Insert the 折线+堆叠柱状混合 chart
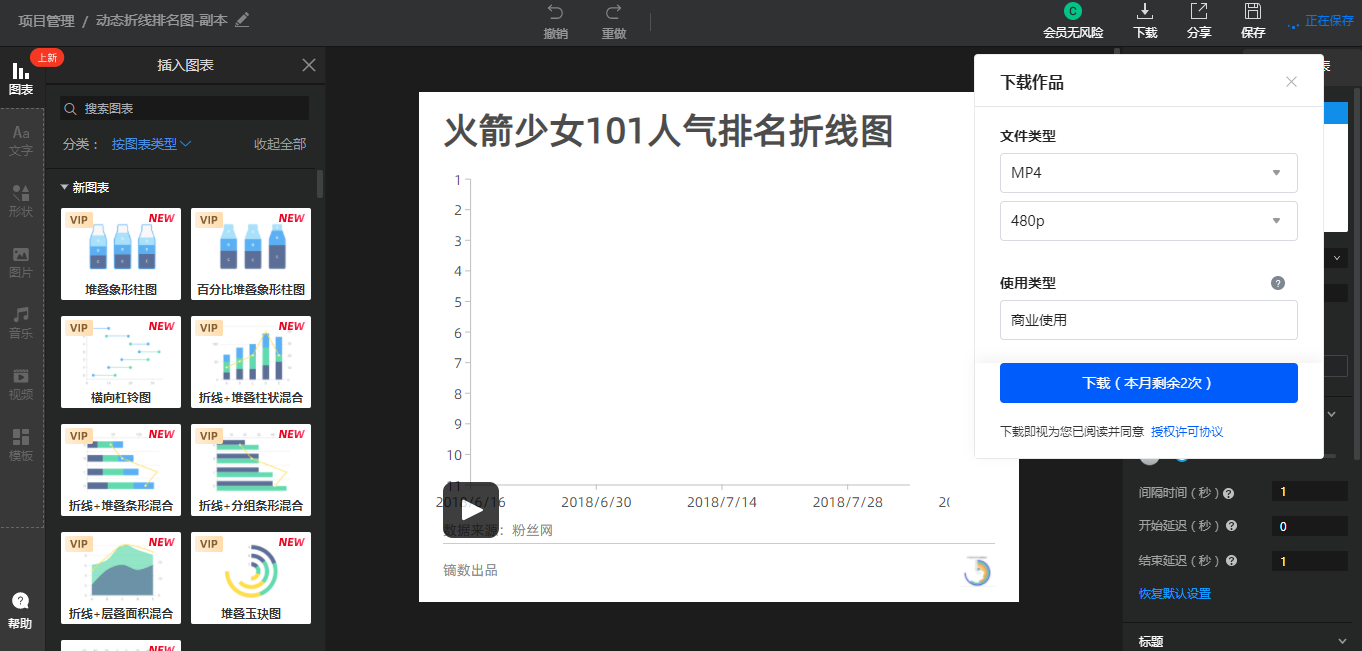Screen dimensions: 1362x651 pos(251,362)
